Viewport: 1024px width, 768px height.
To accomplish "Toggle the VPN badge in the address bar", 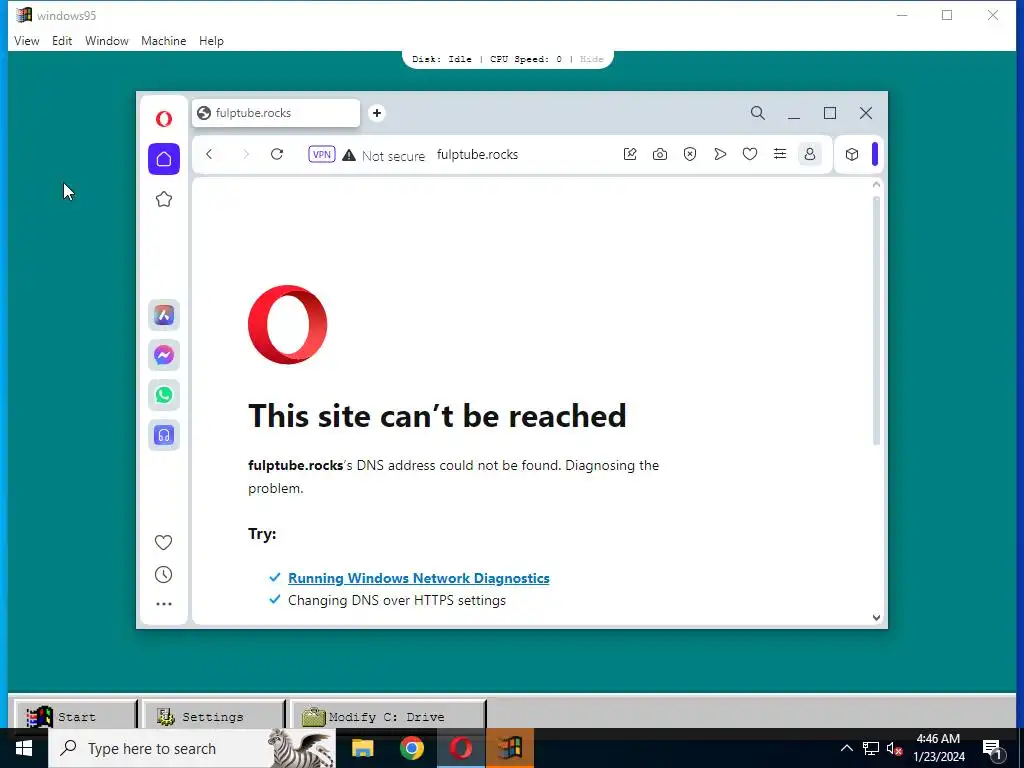I will click(322, 154).
